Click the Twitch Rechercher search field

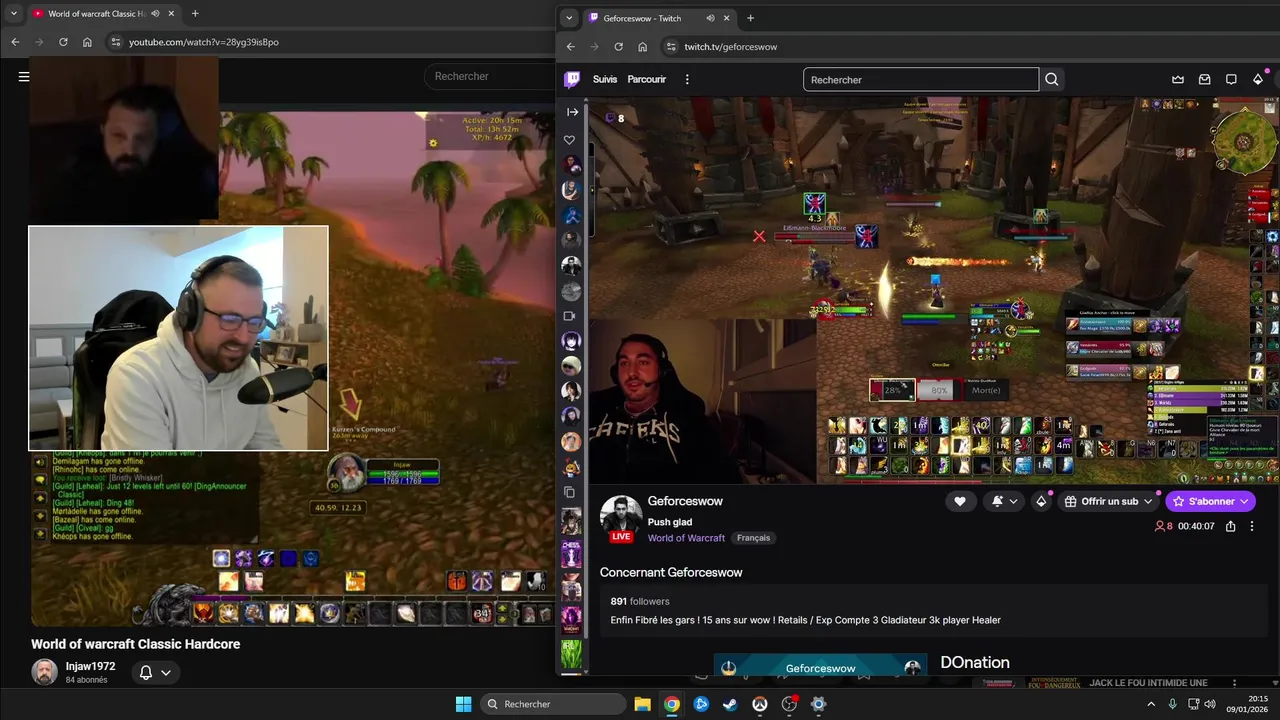[x=920, y=80]
